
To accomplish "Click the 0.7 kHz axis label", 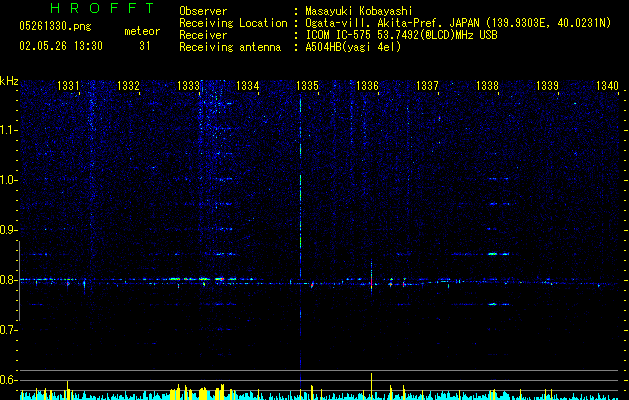I will (x=8, y=330).
